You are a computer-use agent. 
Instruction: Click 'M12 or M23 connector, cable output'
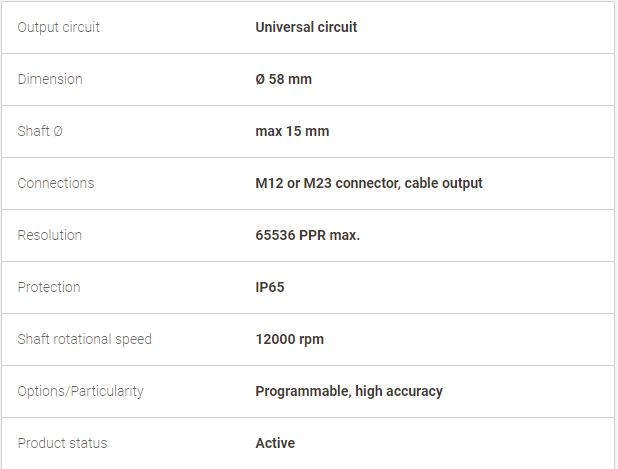[x=369, y=183]
